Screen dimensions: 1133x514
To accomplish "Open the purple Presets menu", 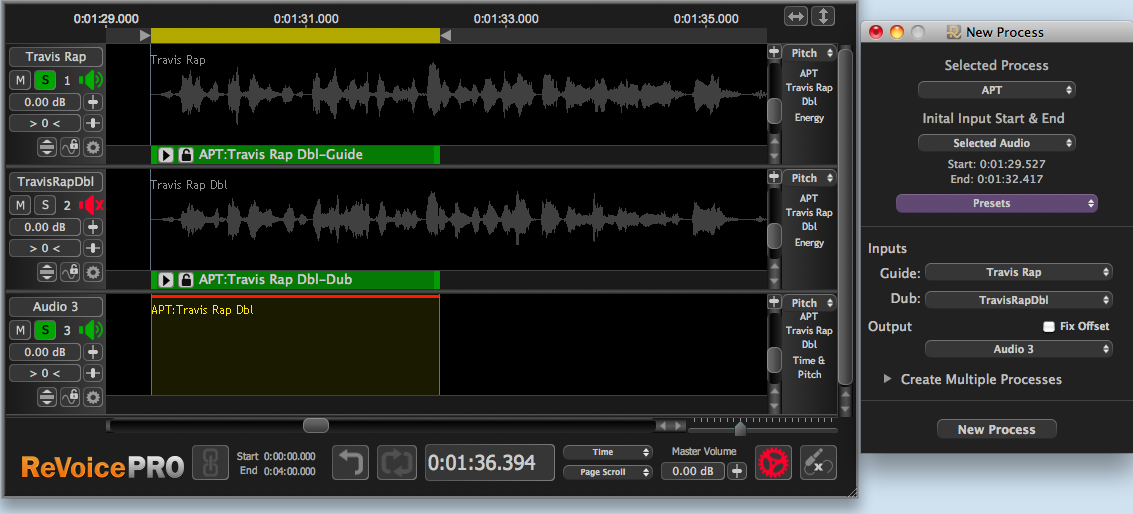I will [996, 203].
